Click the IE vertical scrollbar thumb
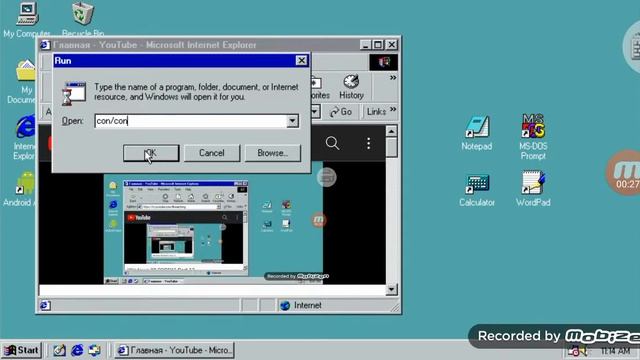This screenshot has width=640, height=360. pos(391,147)
